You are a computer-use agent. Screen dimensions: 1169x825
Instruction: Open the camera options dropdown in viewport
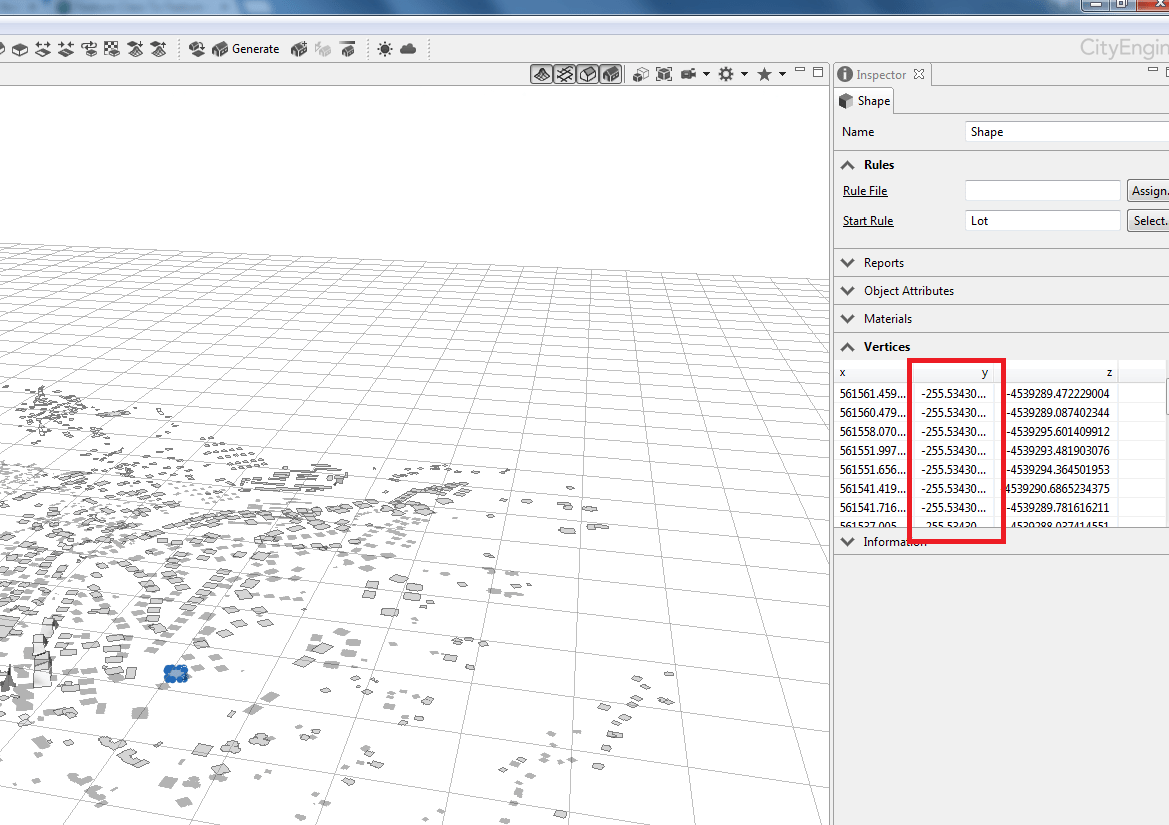click(706, 73)
